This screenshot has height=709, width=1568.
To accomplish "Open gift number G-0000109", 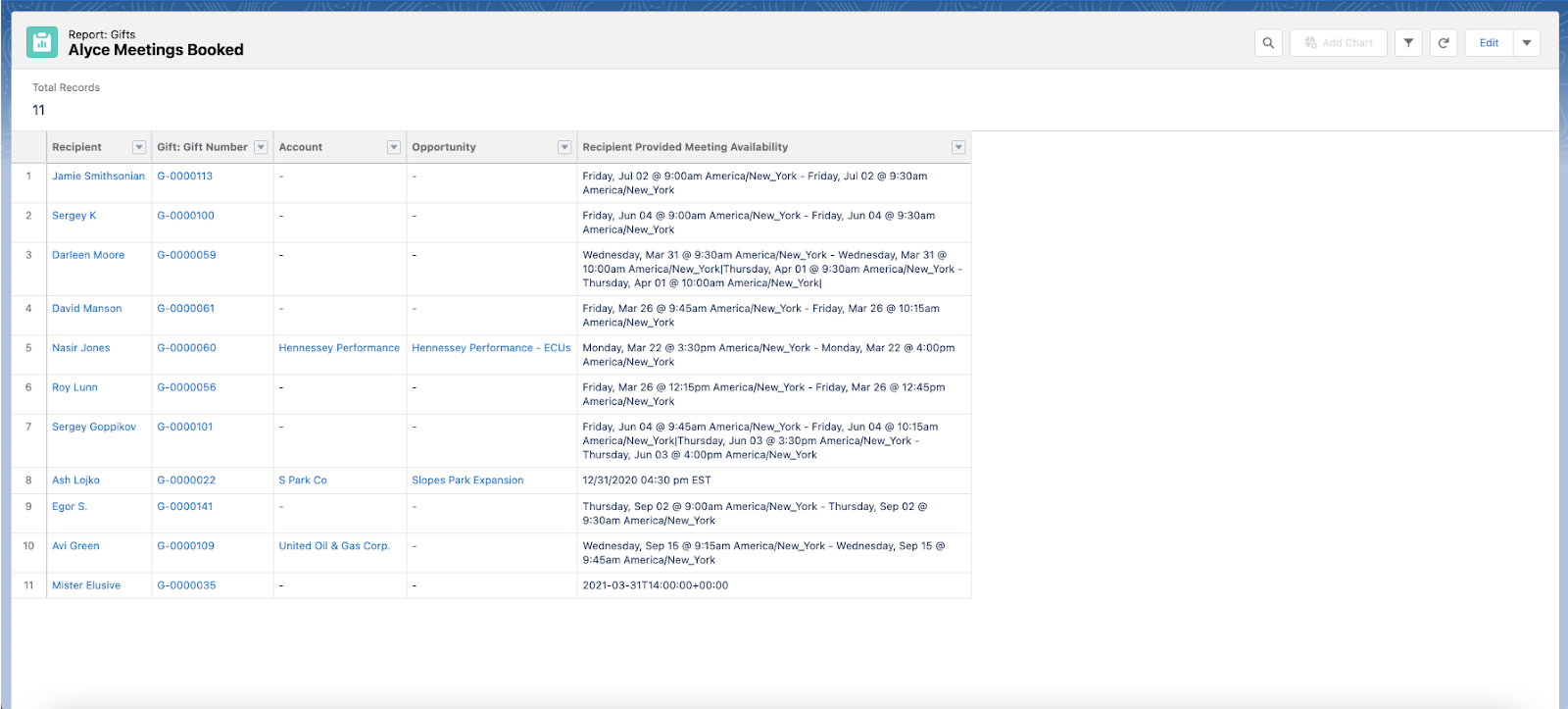I will click(186, 546).
